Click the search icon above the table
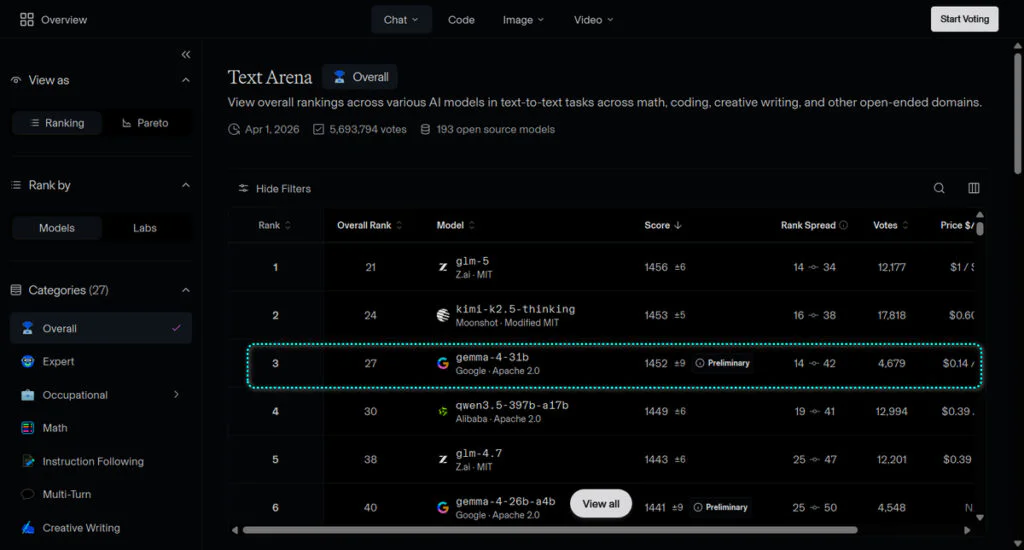 pyautogui.click(x=939, y=188)
